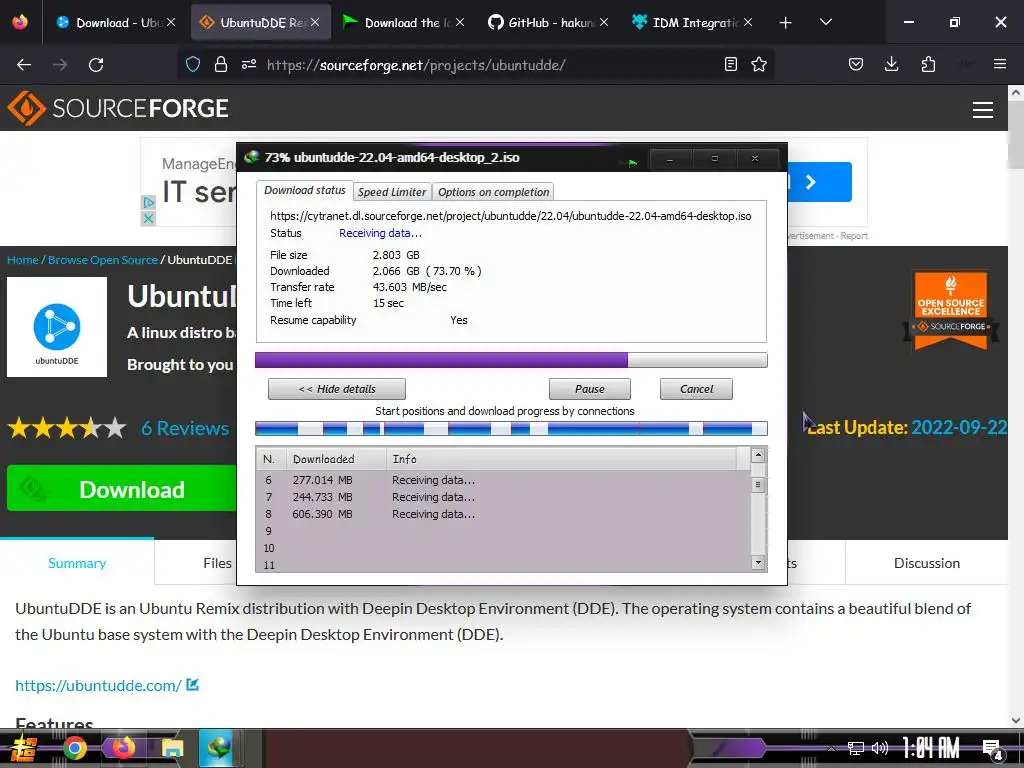
Task: View site security lock info
Action: (221, 65)
